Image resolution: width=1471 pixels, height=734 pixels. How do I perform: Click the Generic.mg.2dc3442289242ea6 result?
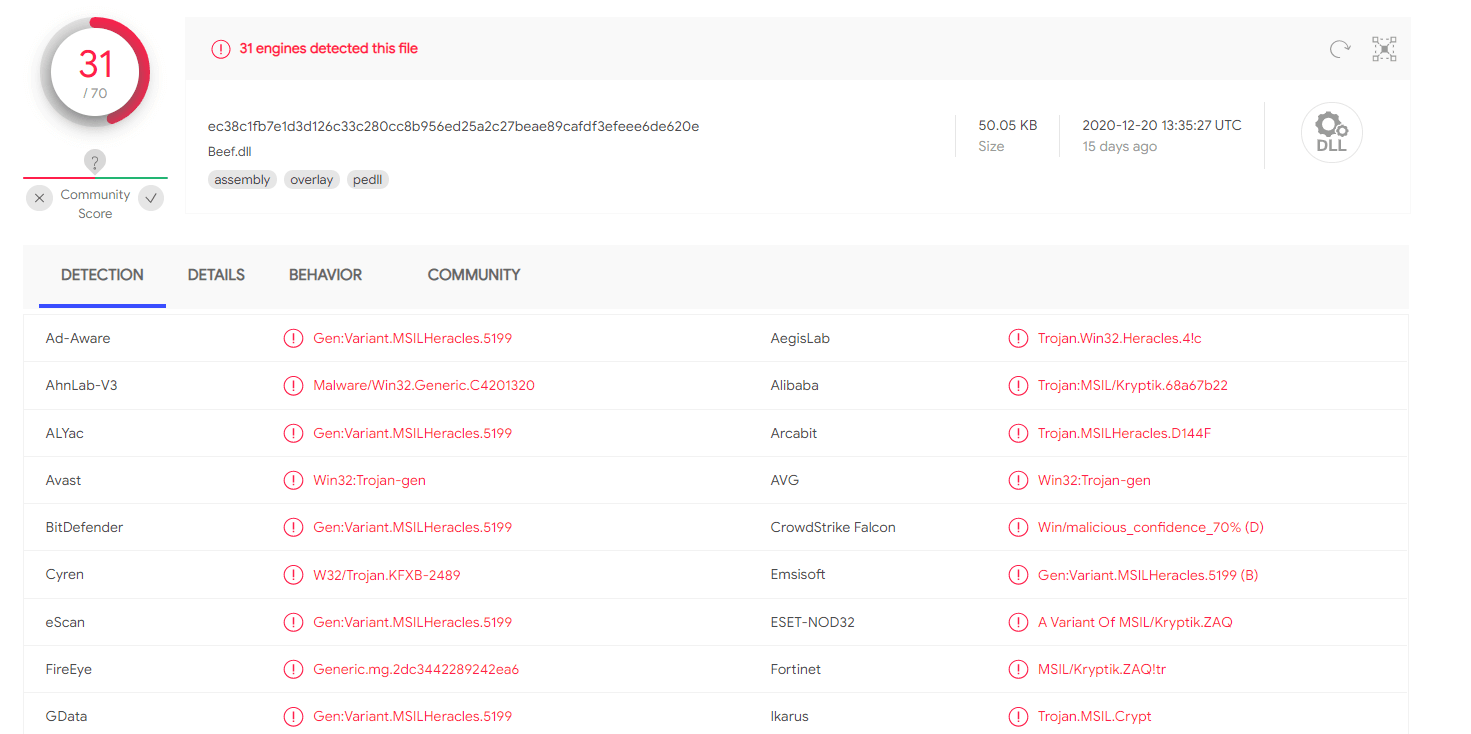pos(416,669)
